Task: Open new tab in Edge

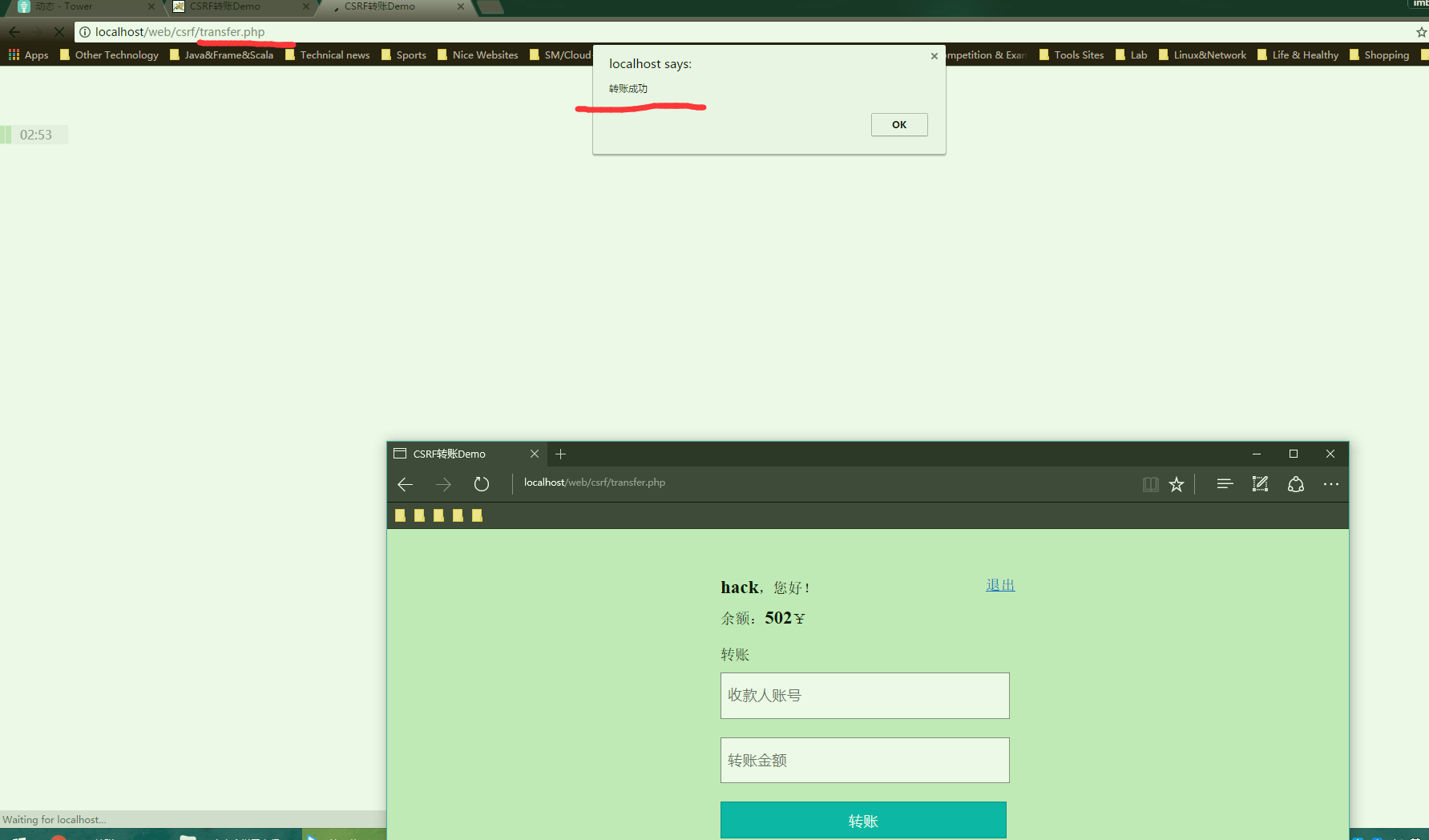Action: [x=560, y=454]
